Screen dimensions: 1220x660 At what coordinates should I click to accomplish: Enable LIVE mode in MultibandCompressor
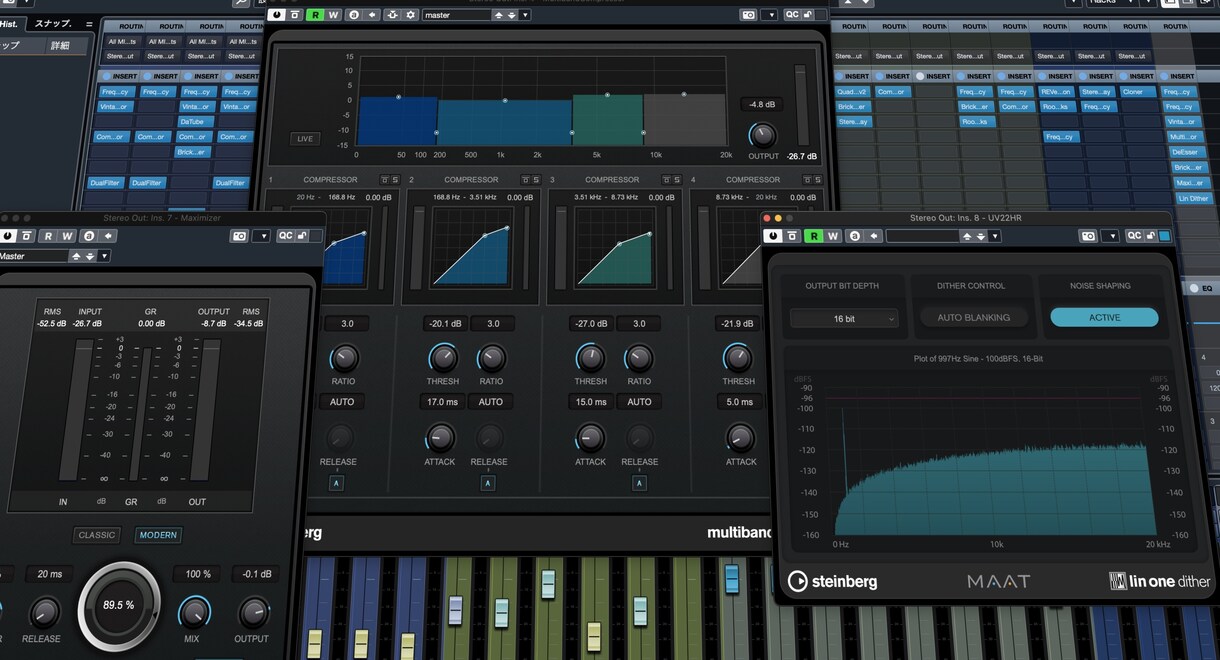click(x=305, y=139)
